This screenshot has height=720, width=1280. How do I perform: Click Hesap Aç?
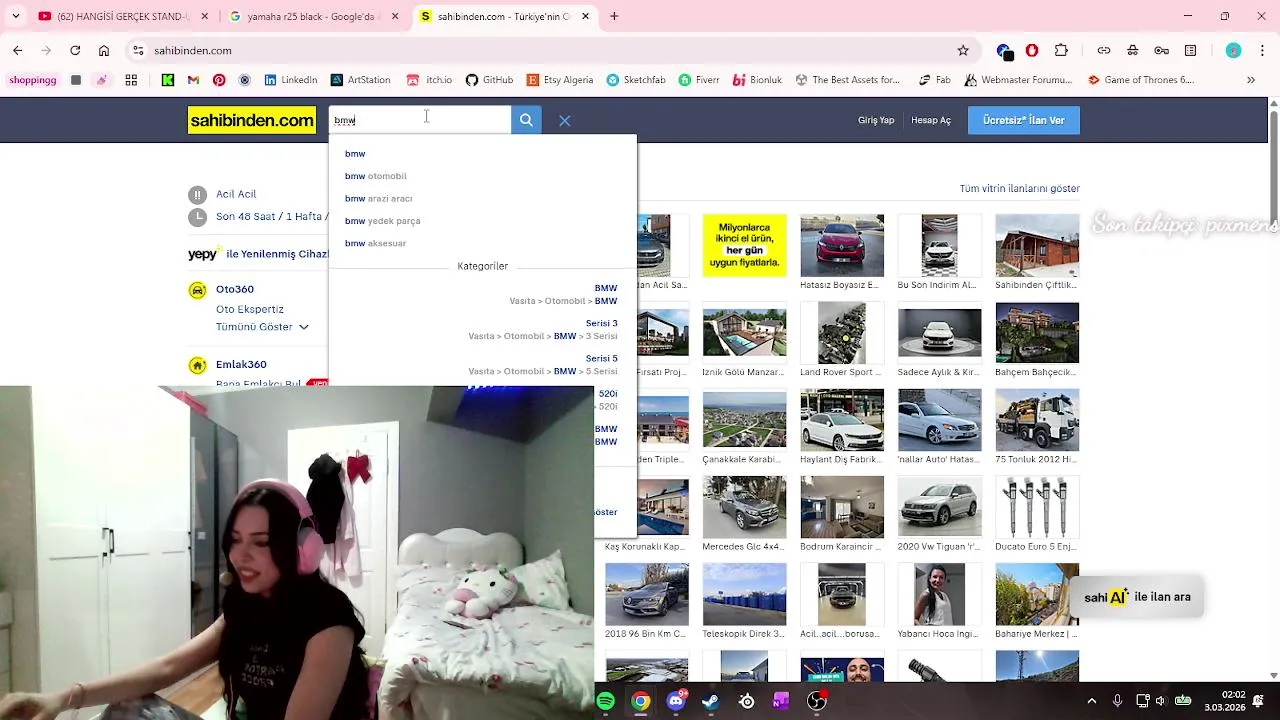tap(931, 120)
